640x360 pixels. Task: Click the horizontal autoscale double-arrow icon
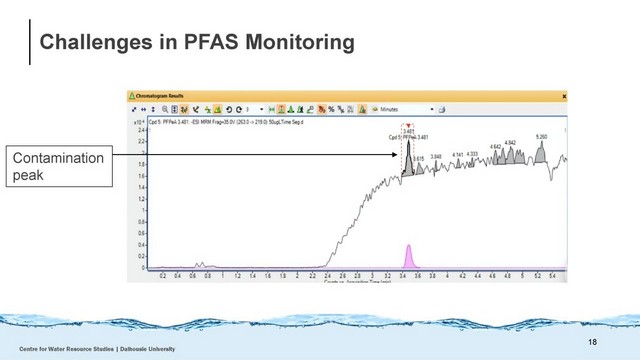click(143, 109)
